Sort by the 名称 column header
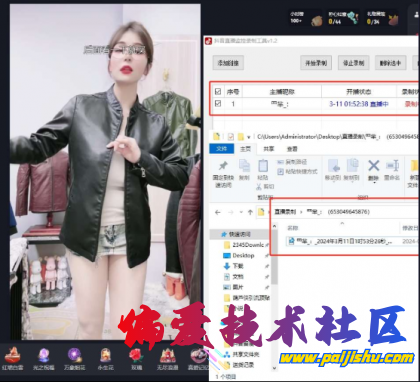The width and height of the screenshot is (420, 382). click(x=293, y=228)
